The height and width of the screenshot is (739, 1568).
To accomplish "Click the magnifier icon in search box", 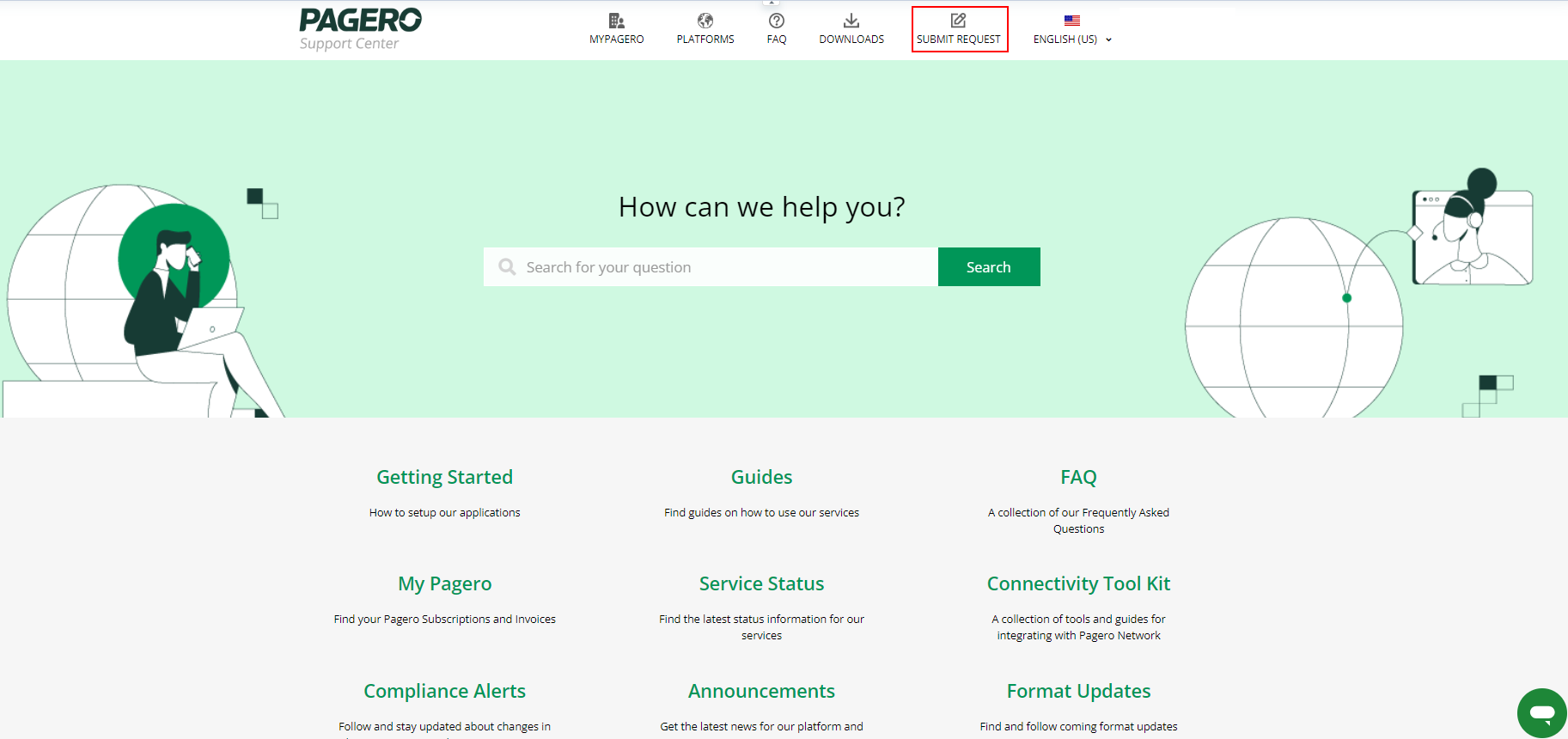I will pyautogui.click(x=508, y=267).
